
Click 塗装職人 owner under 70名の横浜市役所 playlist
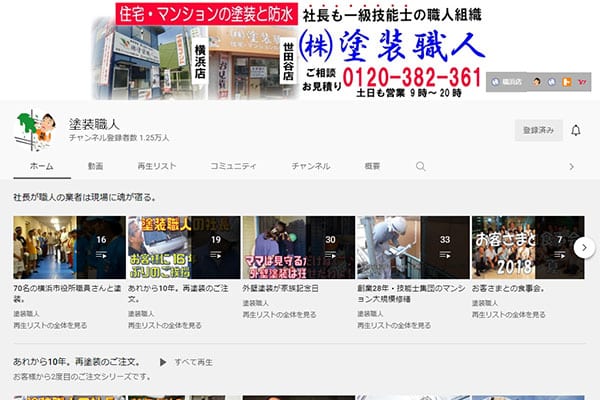(26, 314)
